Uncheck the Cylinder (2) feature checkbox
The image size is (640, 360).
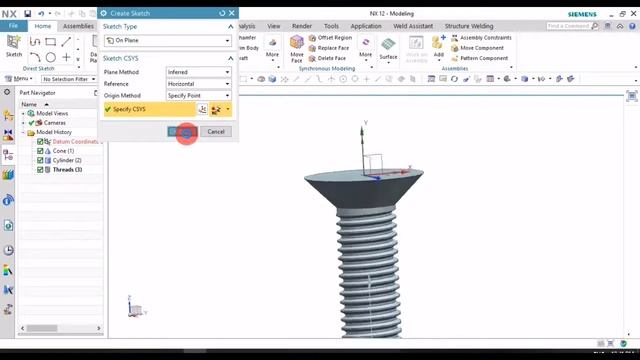point(40,160)
